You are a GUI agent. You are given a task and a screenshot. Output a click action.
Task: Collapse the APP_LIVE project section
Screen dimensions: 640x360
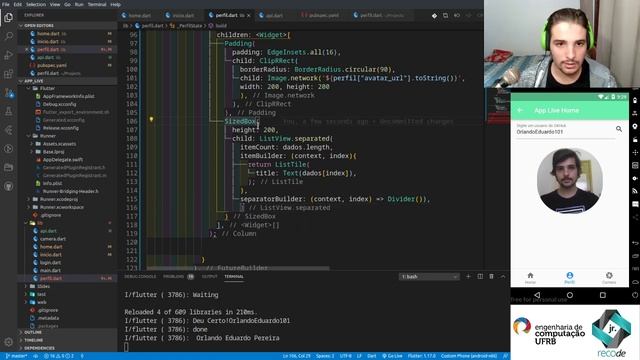click(68, 81)
